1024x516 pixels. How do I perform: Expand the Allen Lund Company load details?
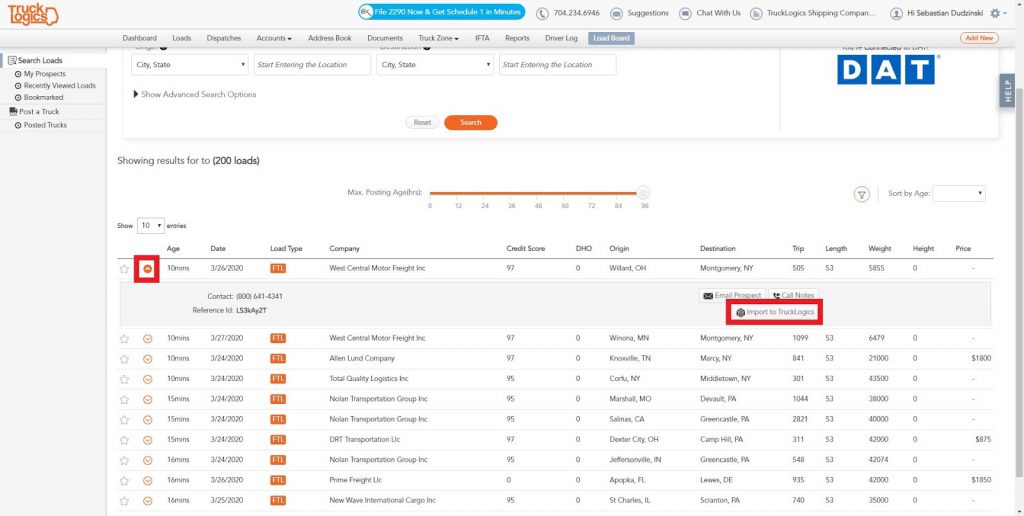click(148, 359)
